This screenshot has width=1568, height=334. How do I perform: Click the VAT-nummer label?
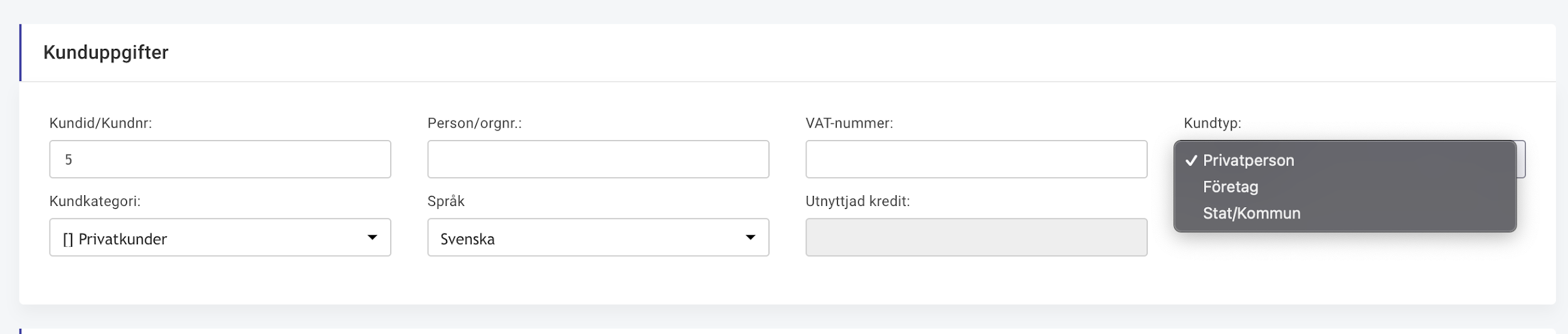coord(849,124)
